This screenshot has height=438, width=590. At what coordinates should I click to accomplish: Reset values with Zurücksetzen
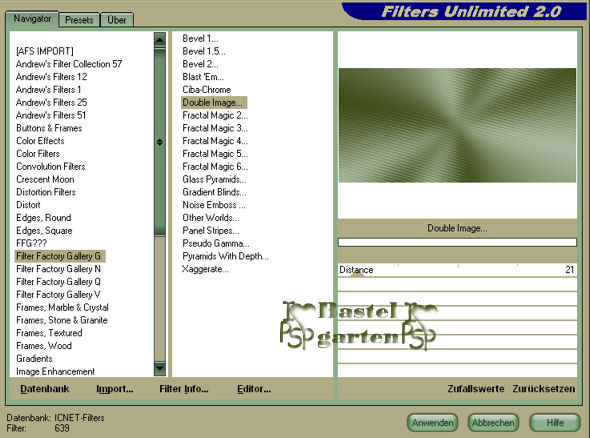pyautogui.click(x=544, y=389)
